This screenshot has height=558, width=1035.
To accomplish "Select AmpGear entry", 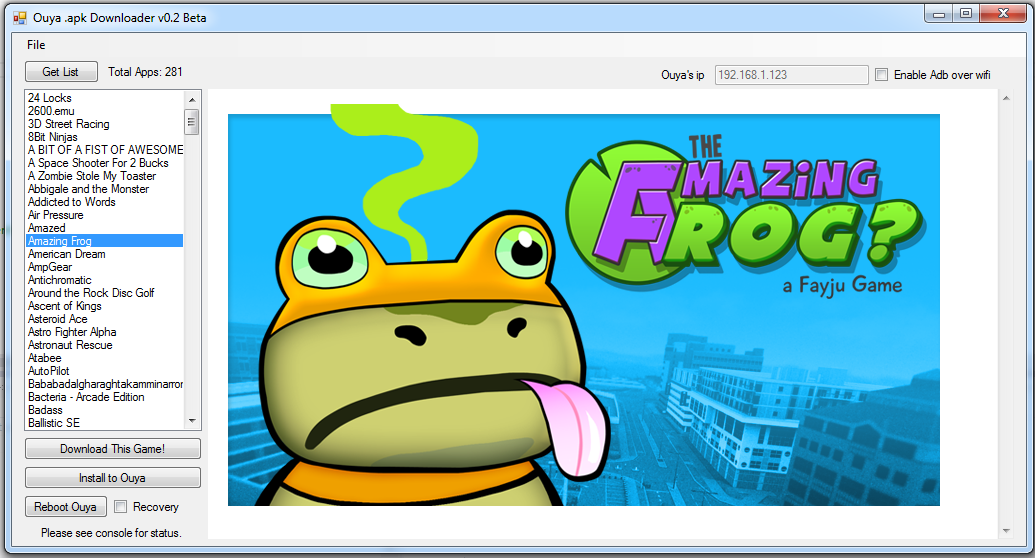I will [x=104, y=267].
